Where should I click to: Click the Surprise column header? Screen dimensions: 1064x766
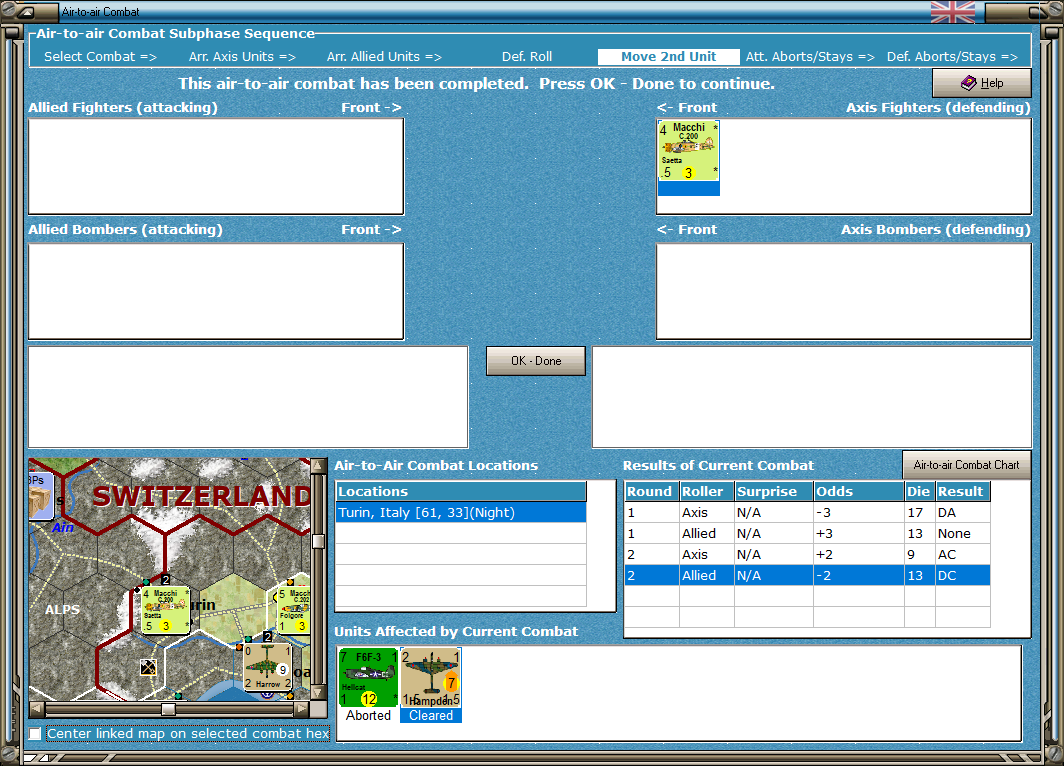[774, 491]
